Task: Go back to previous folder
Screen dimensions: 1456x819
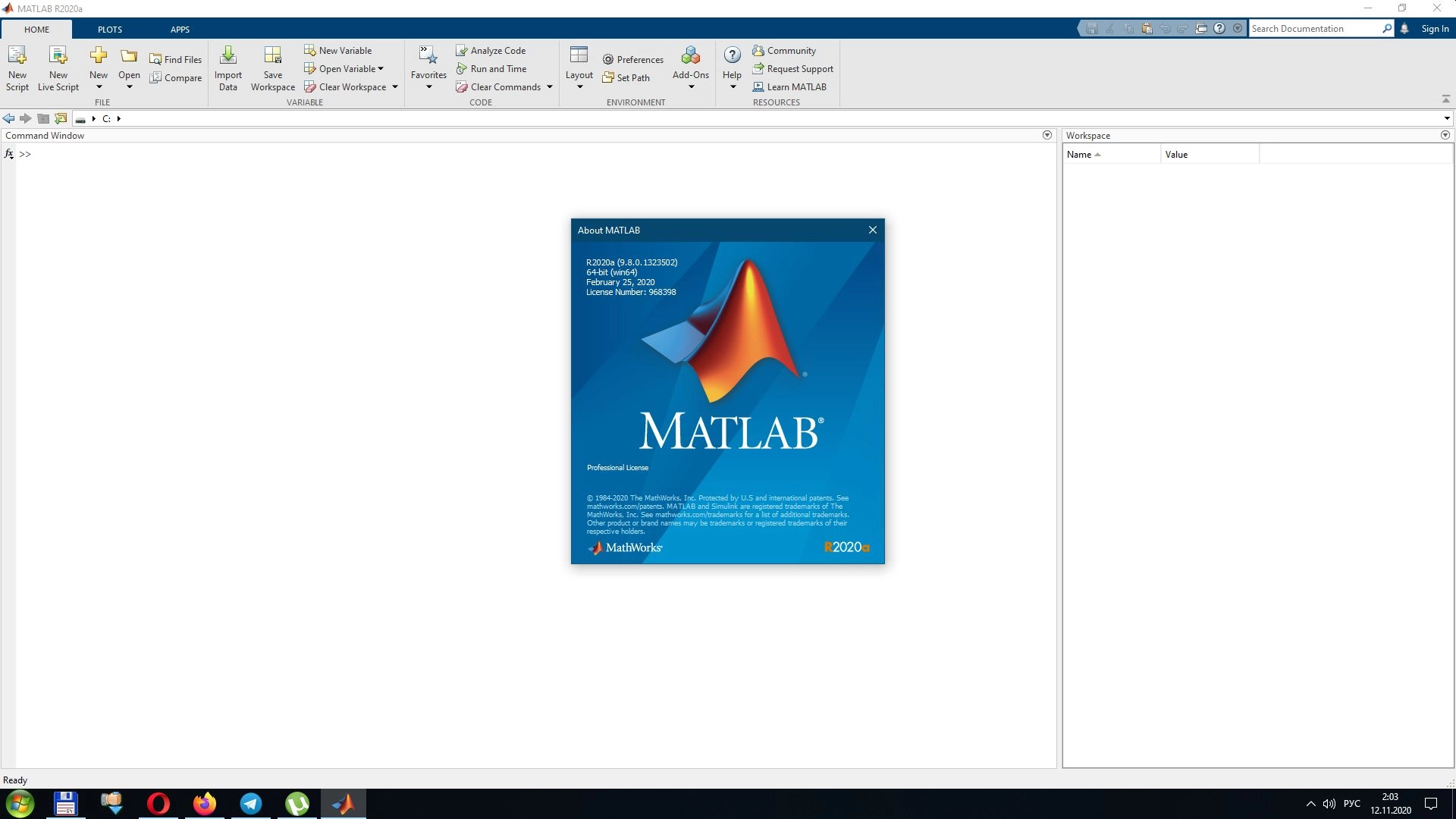Action: point(8,118)
